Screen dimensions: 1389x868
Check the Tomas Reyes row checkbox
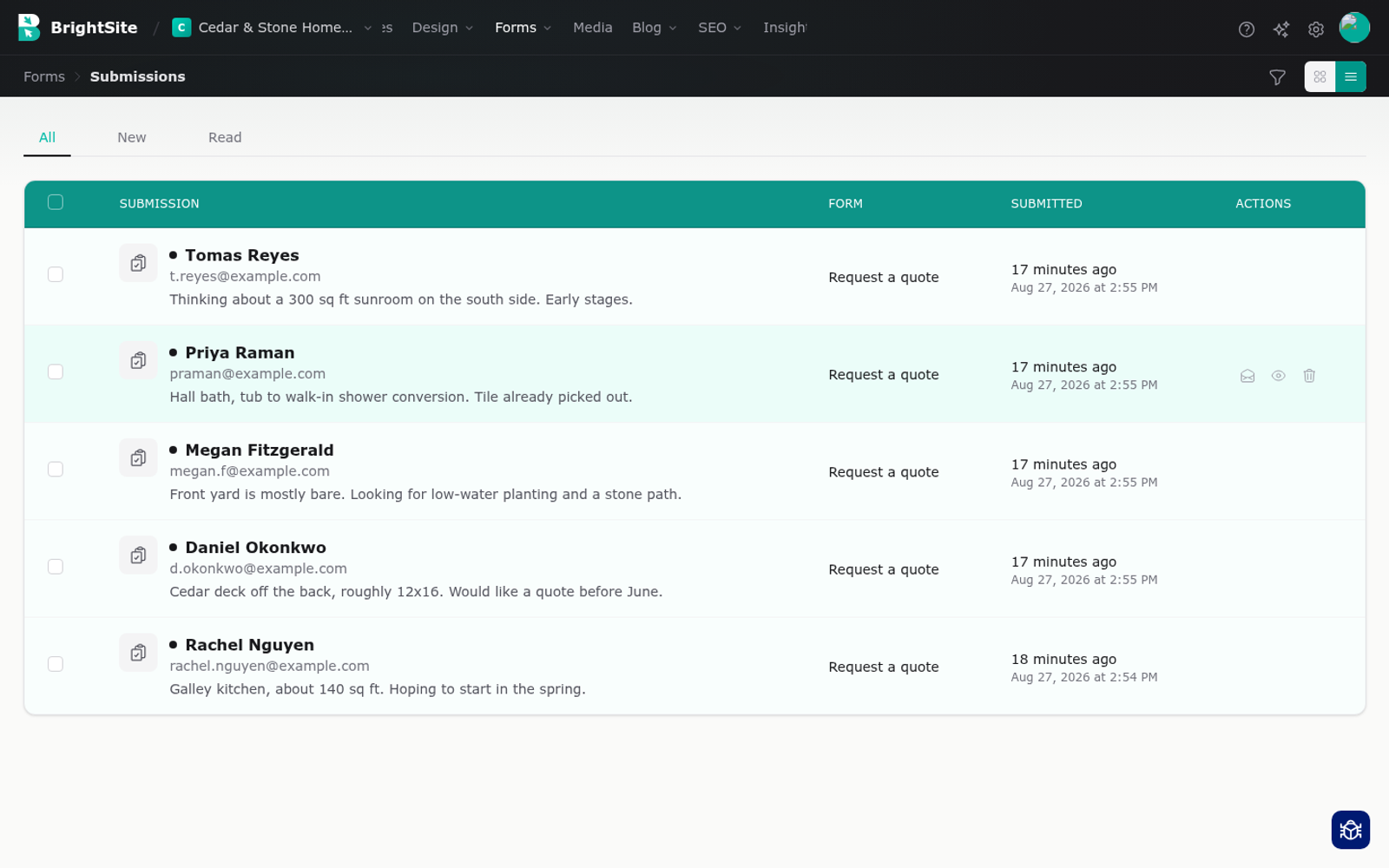[x=56, y=274]
